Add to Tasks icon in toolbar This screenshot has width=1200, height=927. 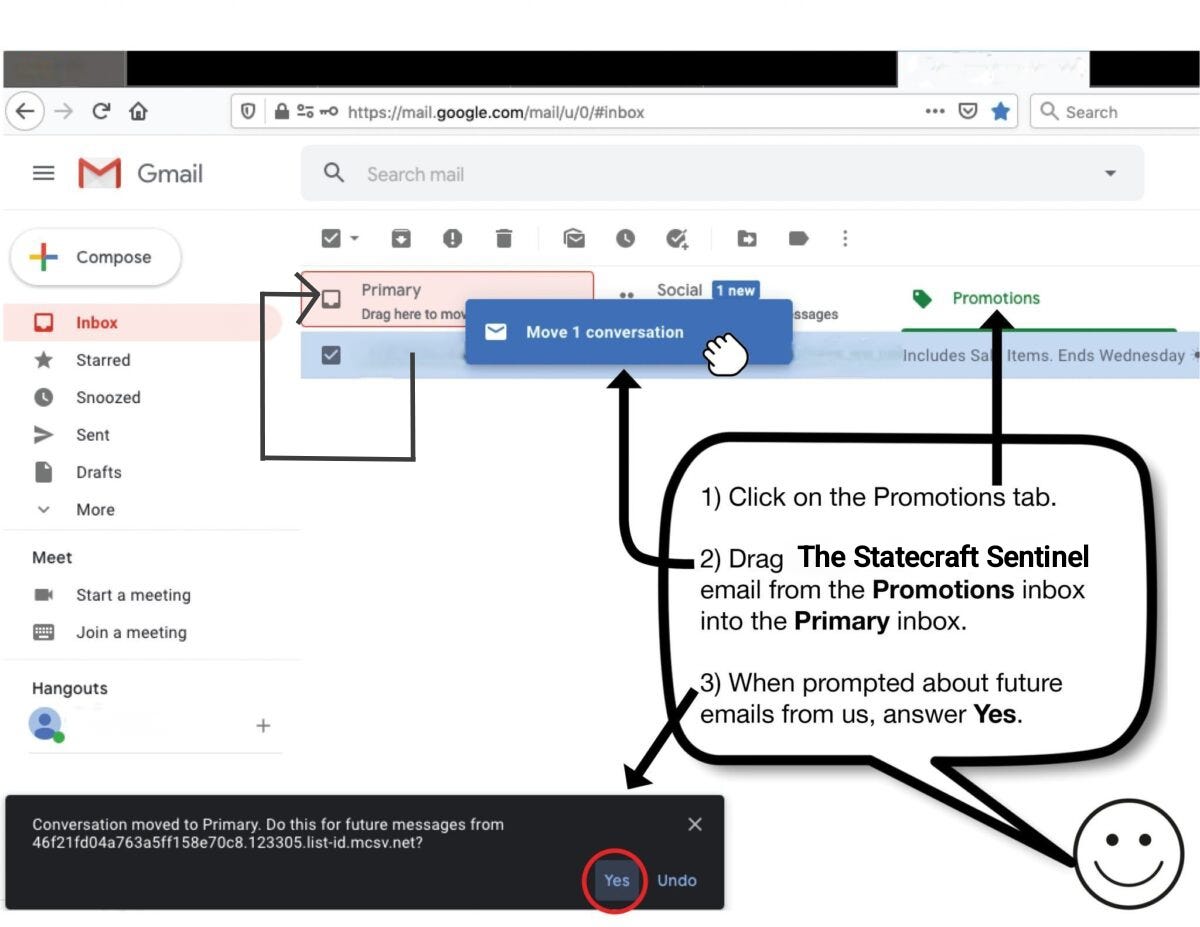(677, 238)
